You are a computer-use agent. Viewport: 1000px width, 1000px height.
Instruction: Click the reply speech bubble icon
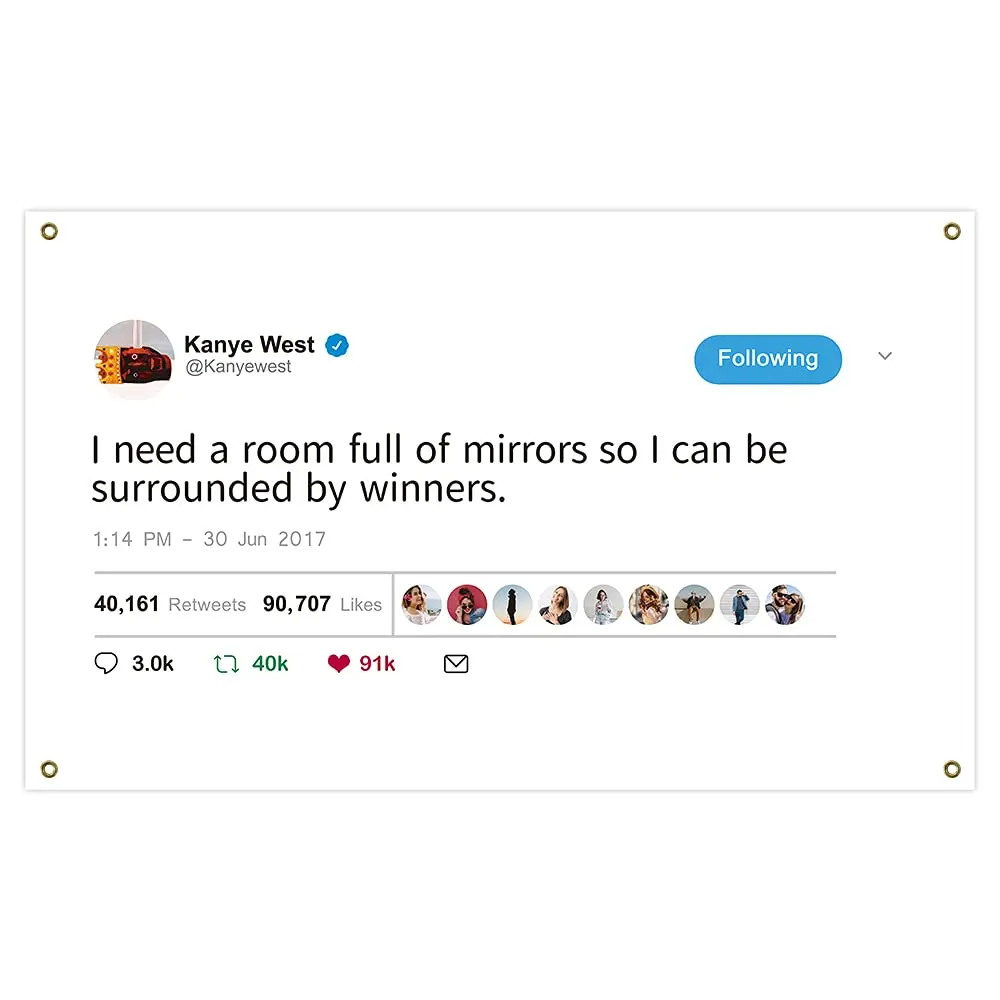pyautogui.click(x=106, y=663)
